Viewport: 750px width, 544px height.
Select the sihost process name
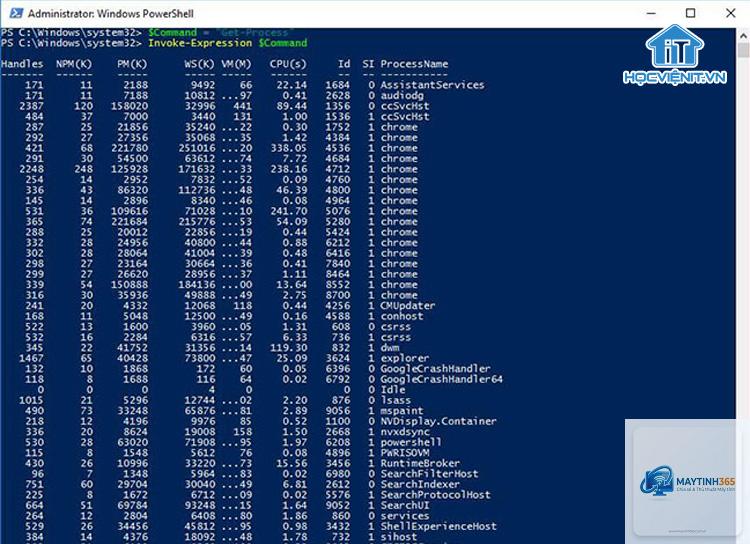[x=399, y=537]
